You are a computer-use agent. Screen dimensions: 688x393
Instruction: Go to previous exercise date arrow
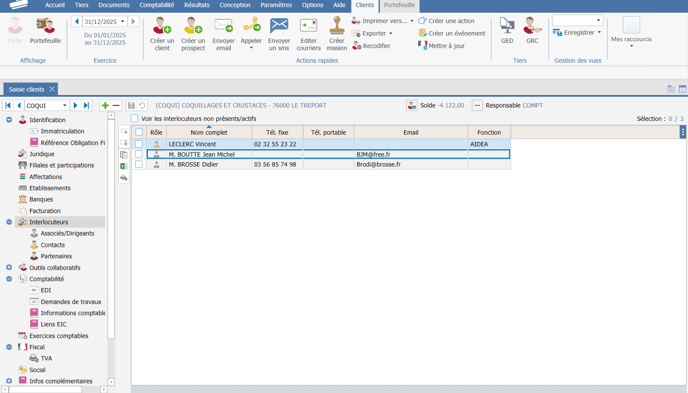[x=77, y=21]
